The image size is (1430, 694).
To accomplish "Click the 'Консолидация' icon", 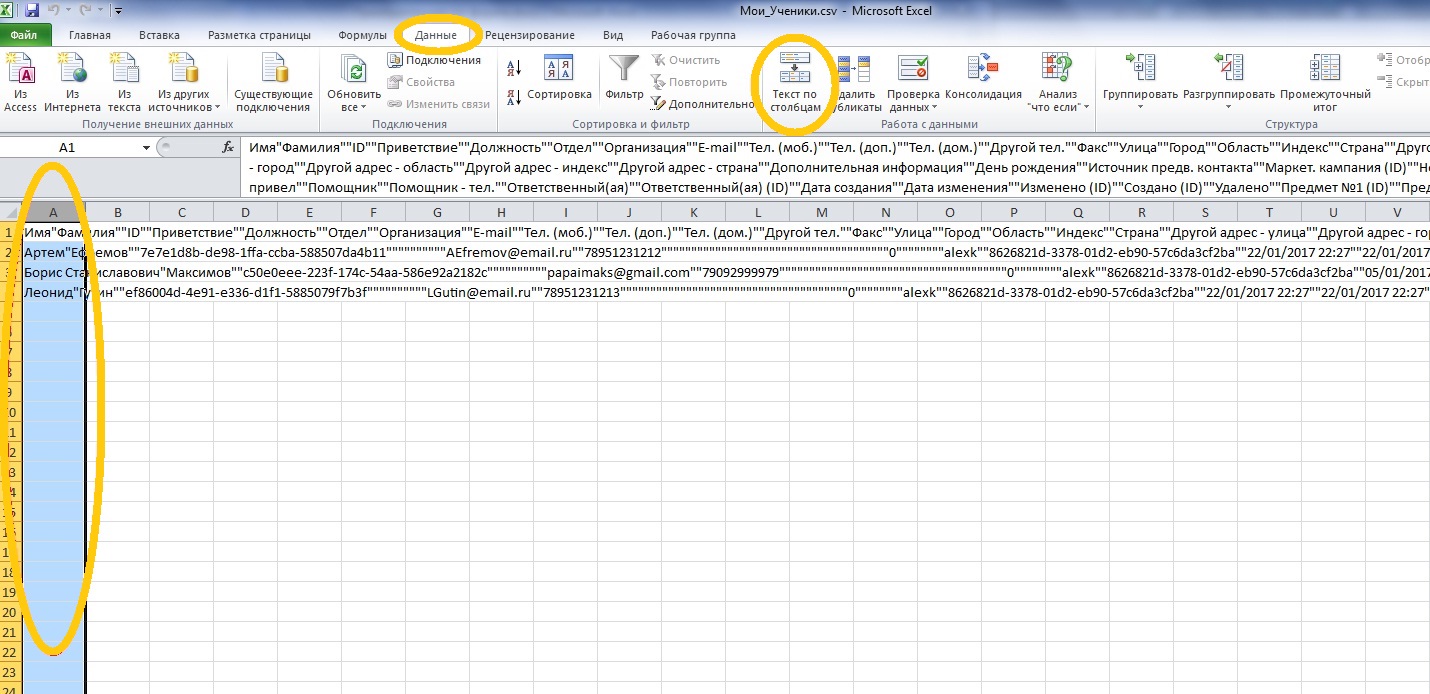I will (x=981, y=72).
